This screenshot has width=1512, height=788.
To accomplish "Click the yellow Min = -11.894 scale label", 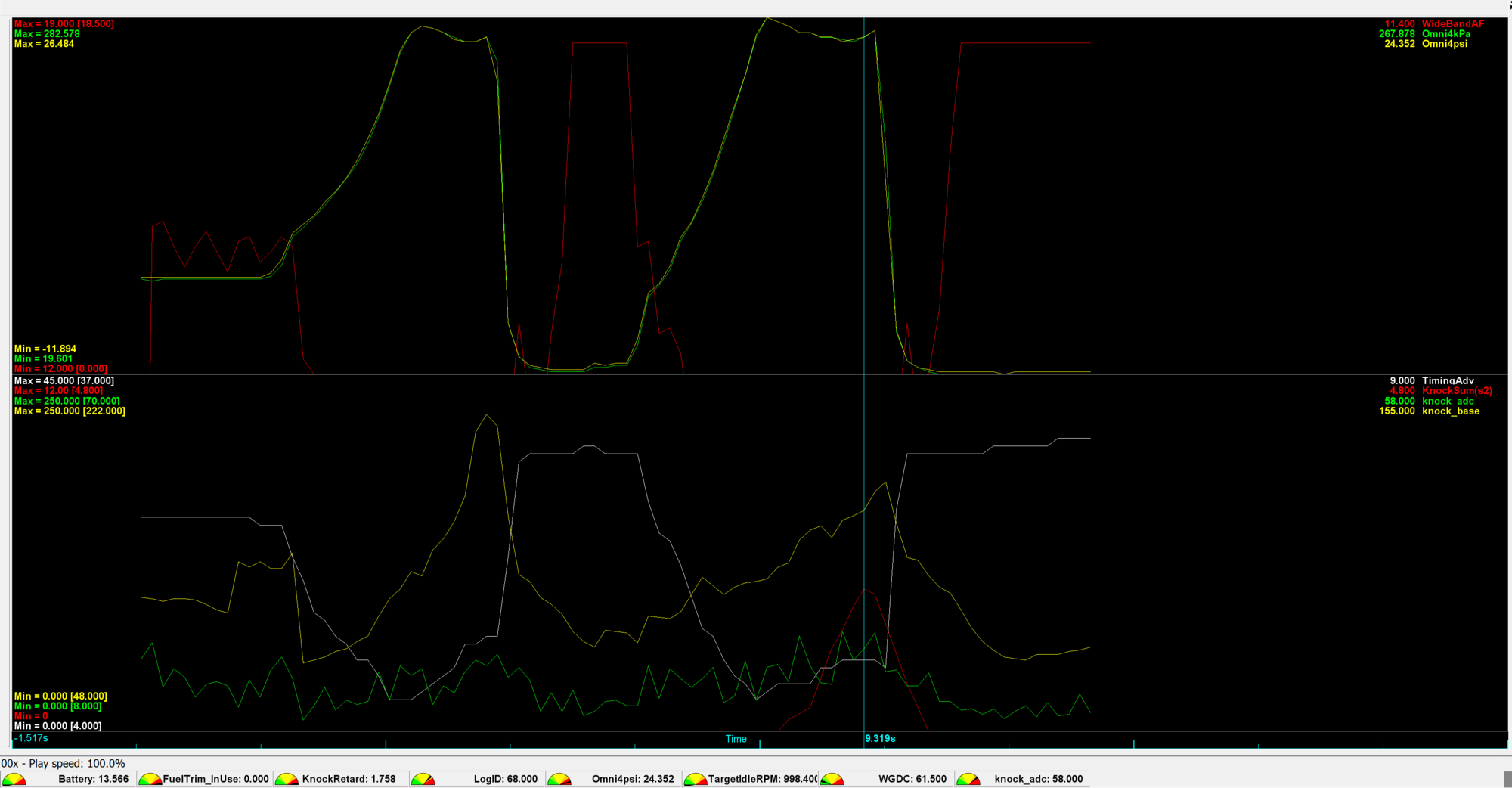I will point(45,349).
